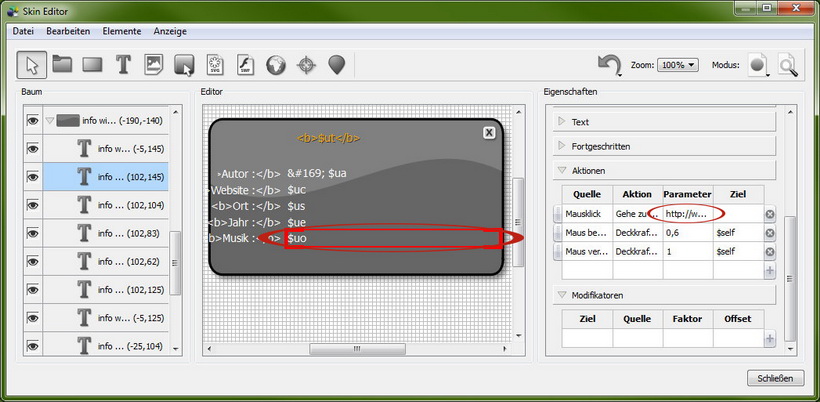Select the rectangle element tool
The image size is (820, 402).
[93, 65]
